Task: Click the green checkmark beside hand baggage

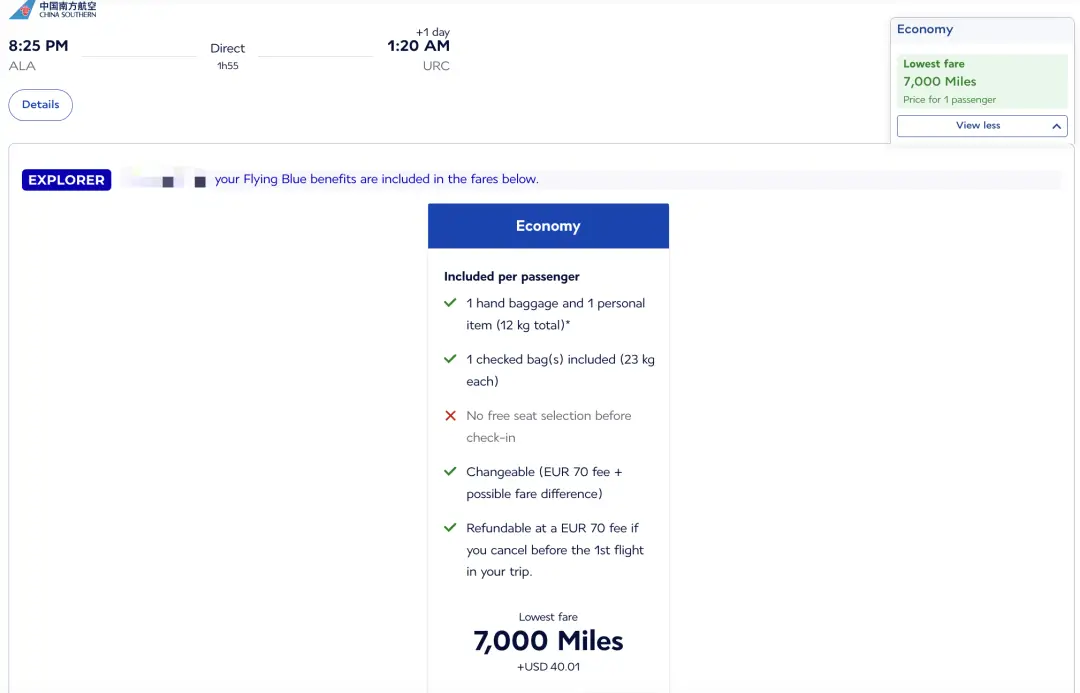Action: tap(450, 303)
